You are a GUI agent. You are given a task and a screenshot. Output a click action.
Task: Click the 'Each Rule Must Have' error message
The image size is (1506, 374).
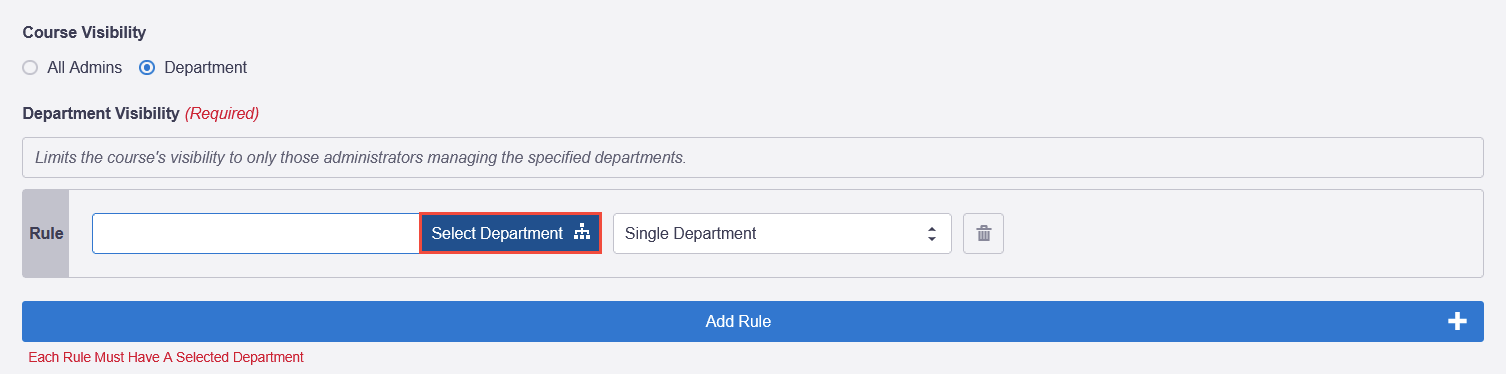click(x=166, y=357)
